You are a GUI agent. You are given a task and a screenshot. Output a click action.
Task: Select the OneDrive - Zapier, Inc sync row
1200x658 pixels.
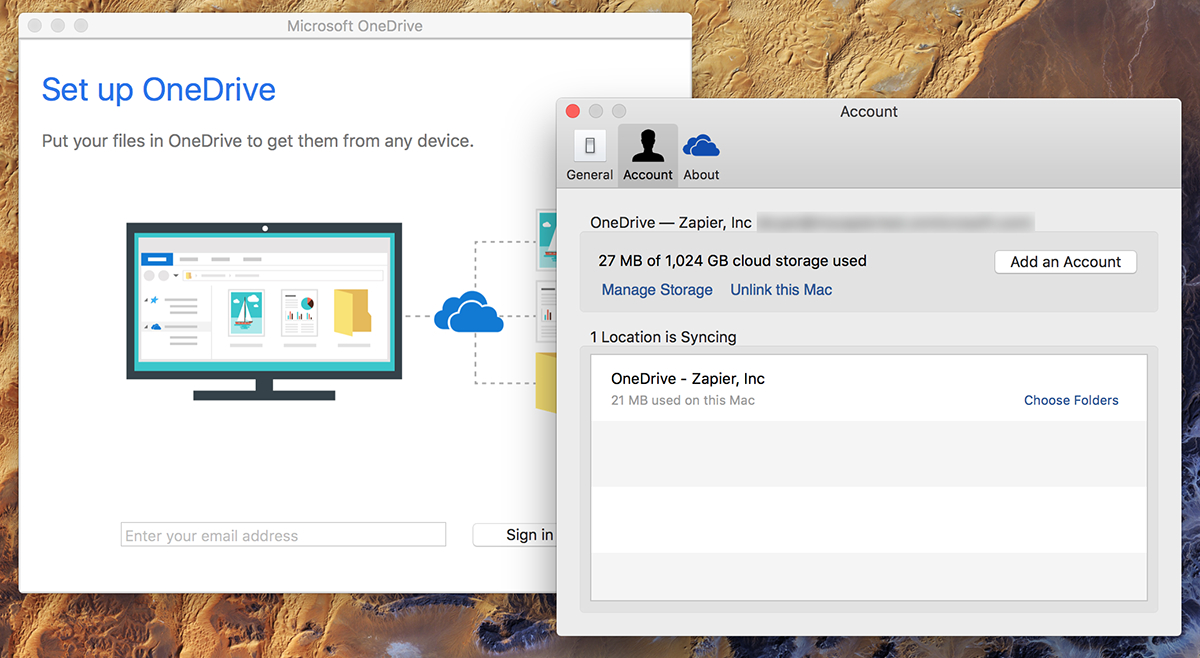(x=800, y=388)
